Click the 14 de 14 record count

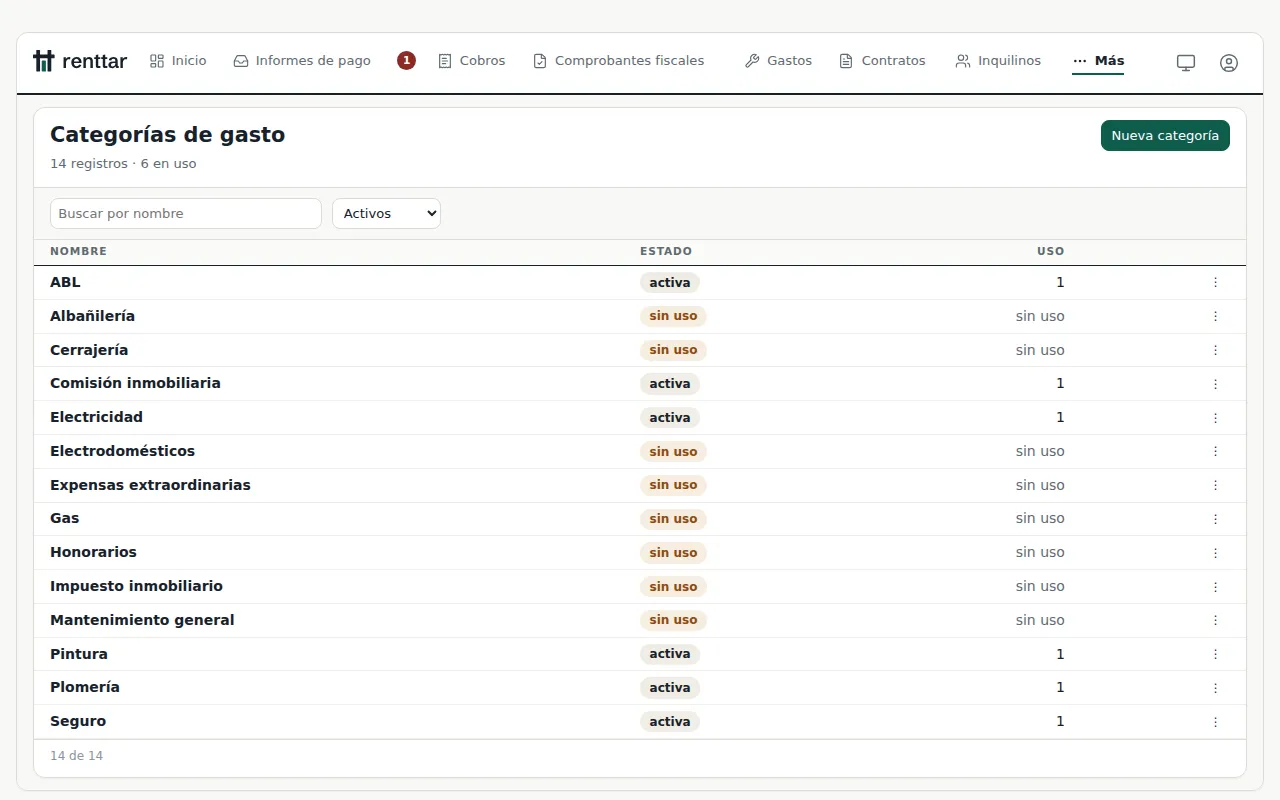click(76, 756)
